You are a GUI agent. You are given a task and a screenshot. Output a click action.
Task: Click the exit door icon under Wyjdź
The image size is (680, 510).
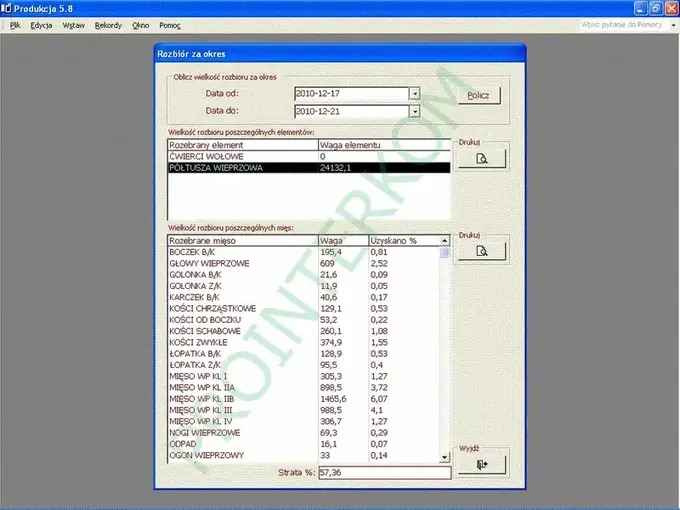(x=482, y=464)
